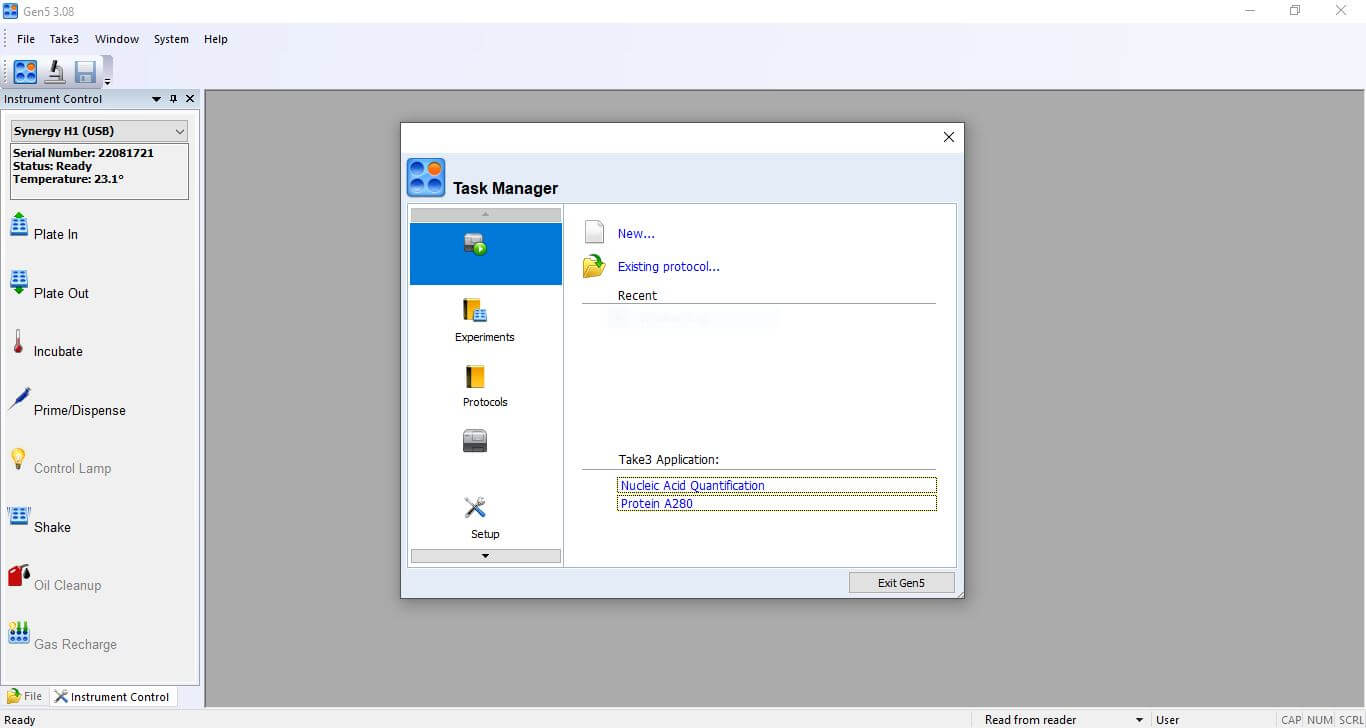This screenshot has width=1366, height=728.
Task: Open the Read from reader status dropdown
Action: point(1139,720)
